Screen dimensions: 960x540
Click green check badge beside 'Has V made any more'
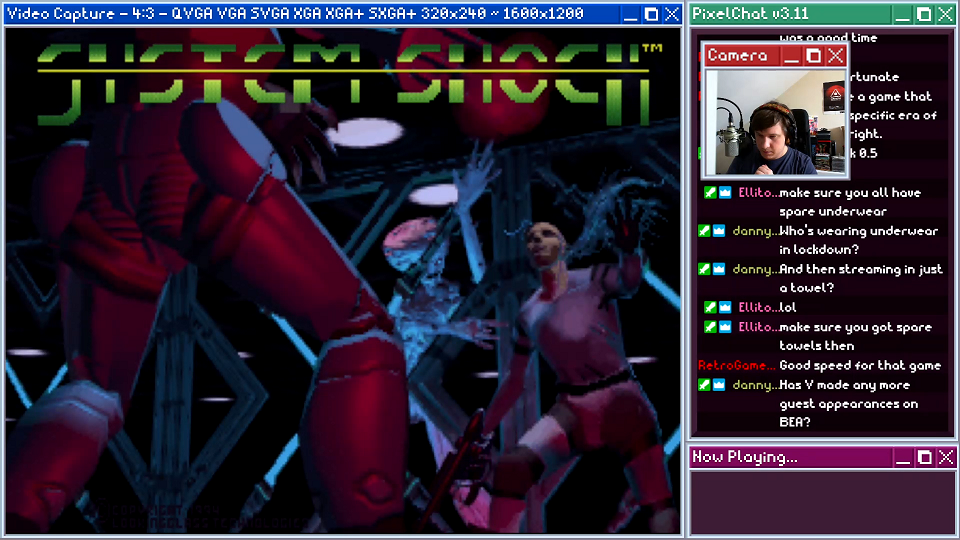pyautogui.click(x=704, y=385)
